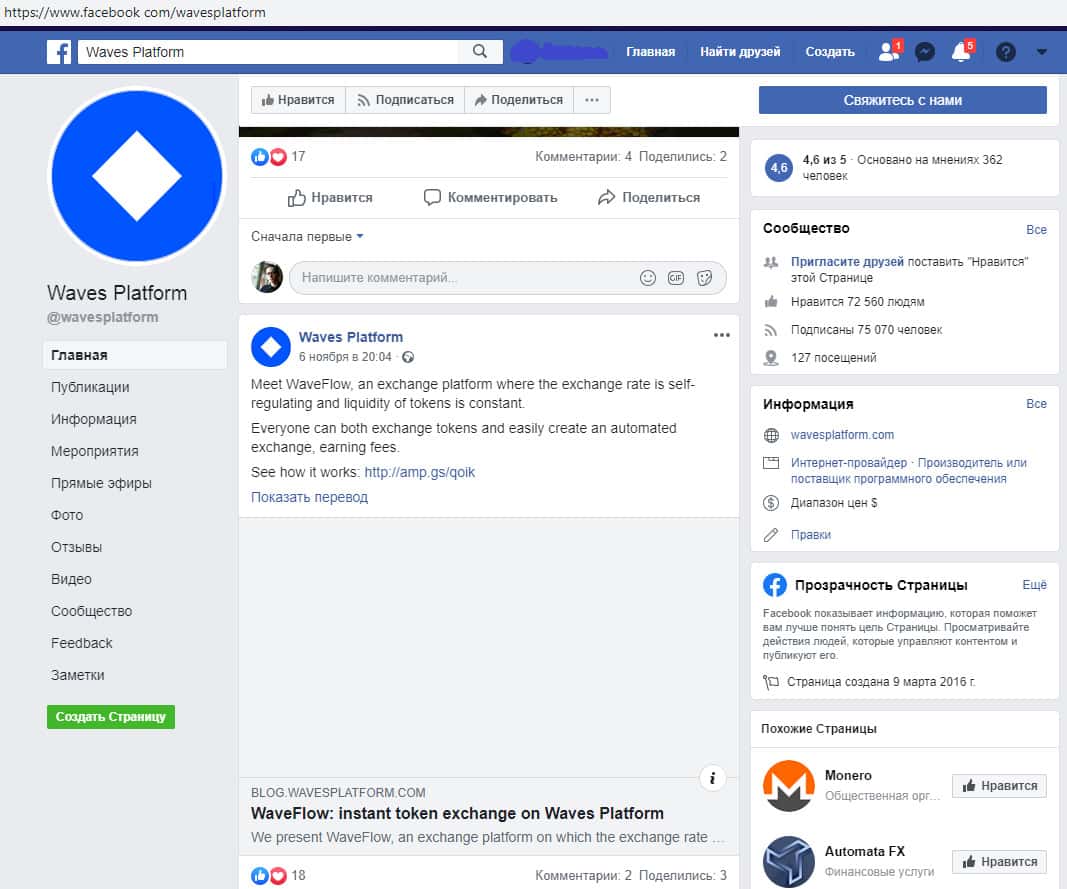Click the link info icon on WaveFlow preview

[712, 777]
